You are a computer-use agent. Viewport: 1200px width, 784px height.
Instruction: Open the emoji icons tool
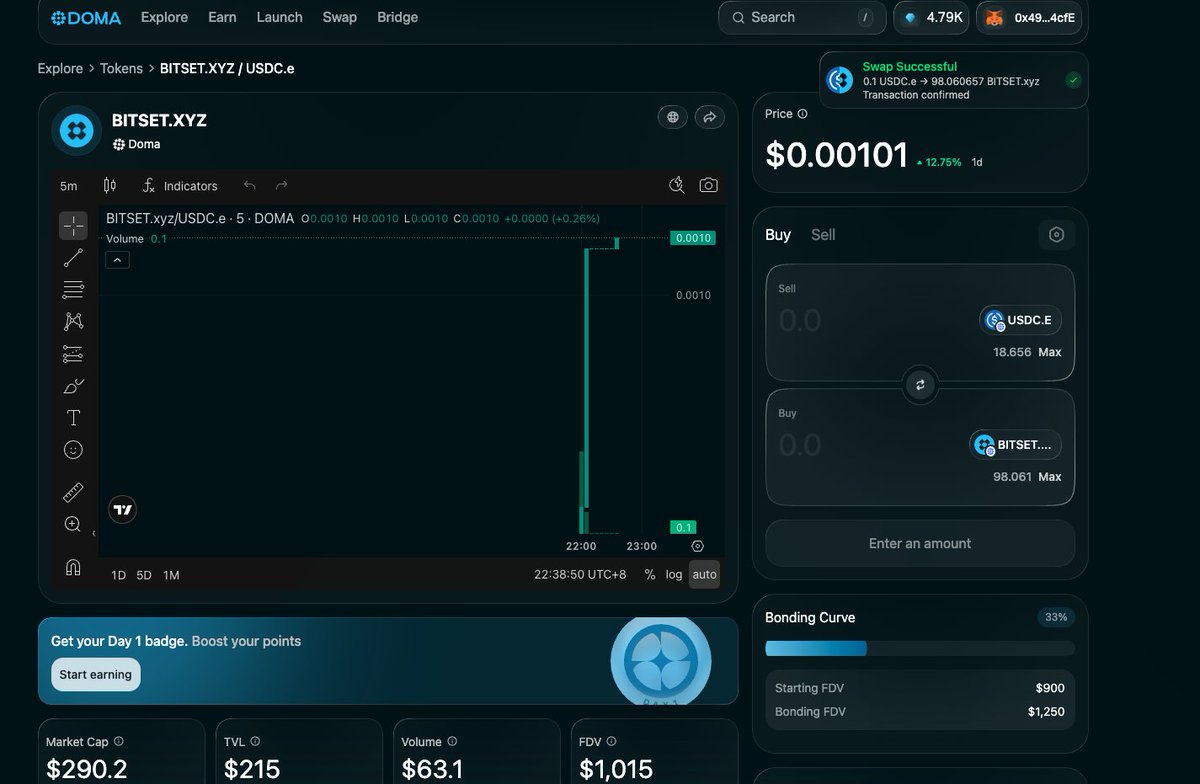coord(73,450)
